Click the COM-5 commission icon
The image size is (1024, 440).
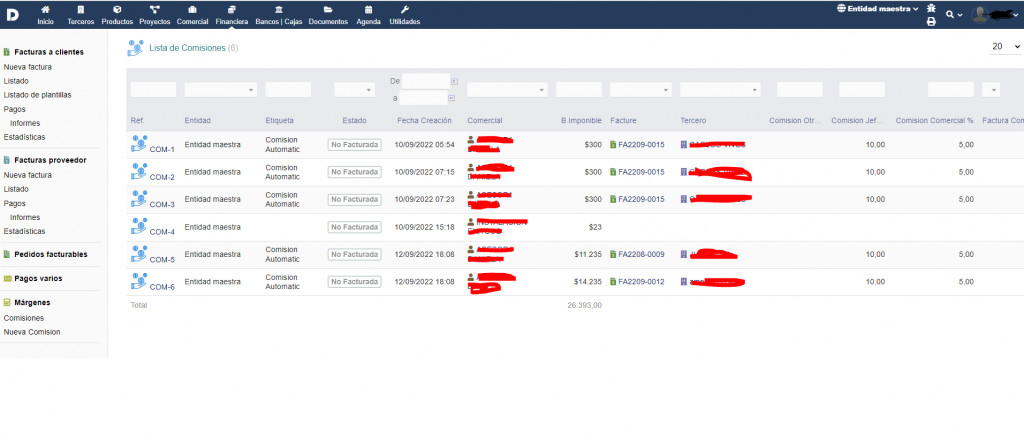click(x=139, y=253)
